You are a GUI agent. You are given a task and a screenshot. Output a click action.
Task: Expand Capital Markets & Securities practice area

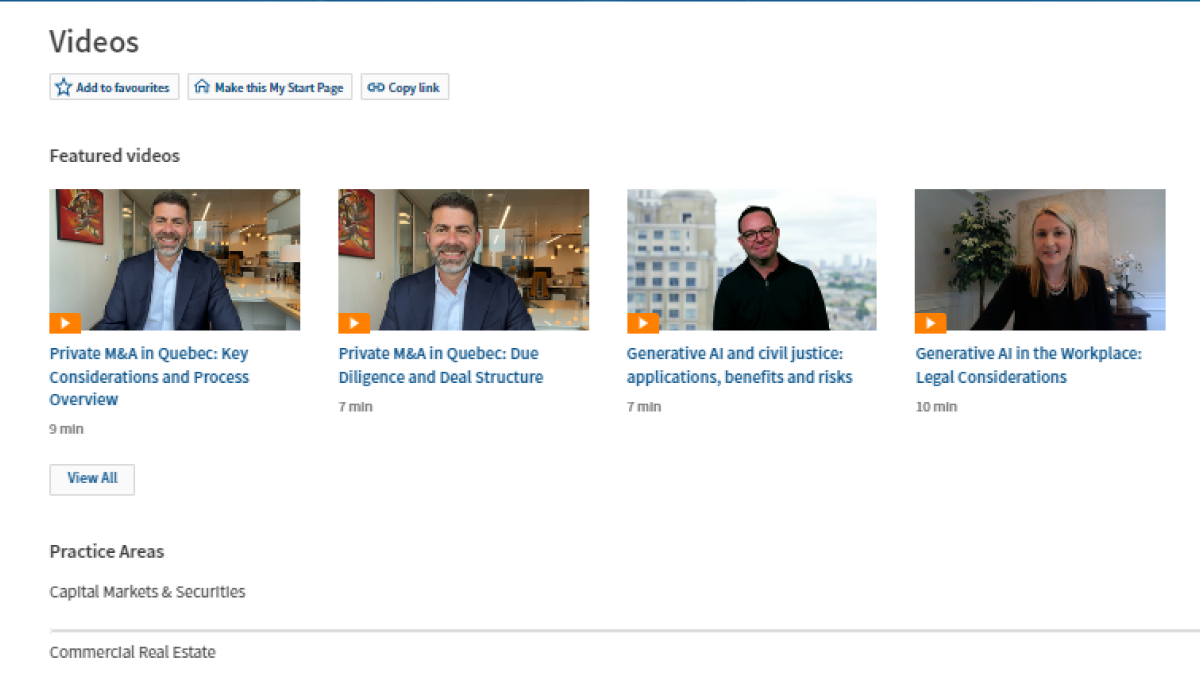pyautogui.click(x=147, y=592)
